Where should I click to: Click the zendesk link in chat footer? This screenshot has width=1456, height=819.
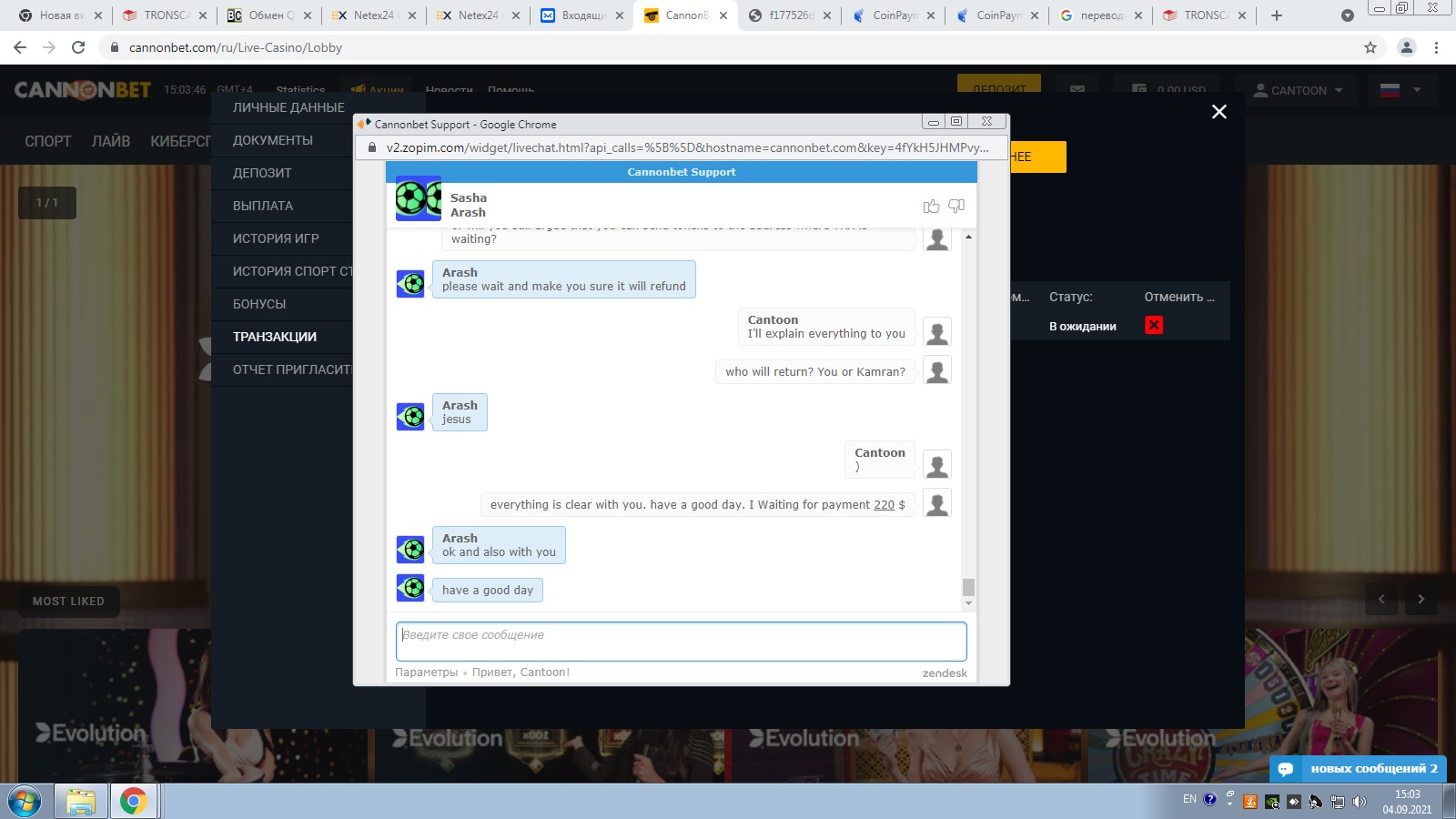point(945,673)
